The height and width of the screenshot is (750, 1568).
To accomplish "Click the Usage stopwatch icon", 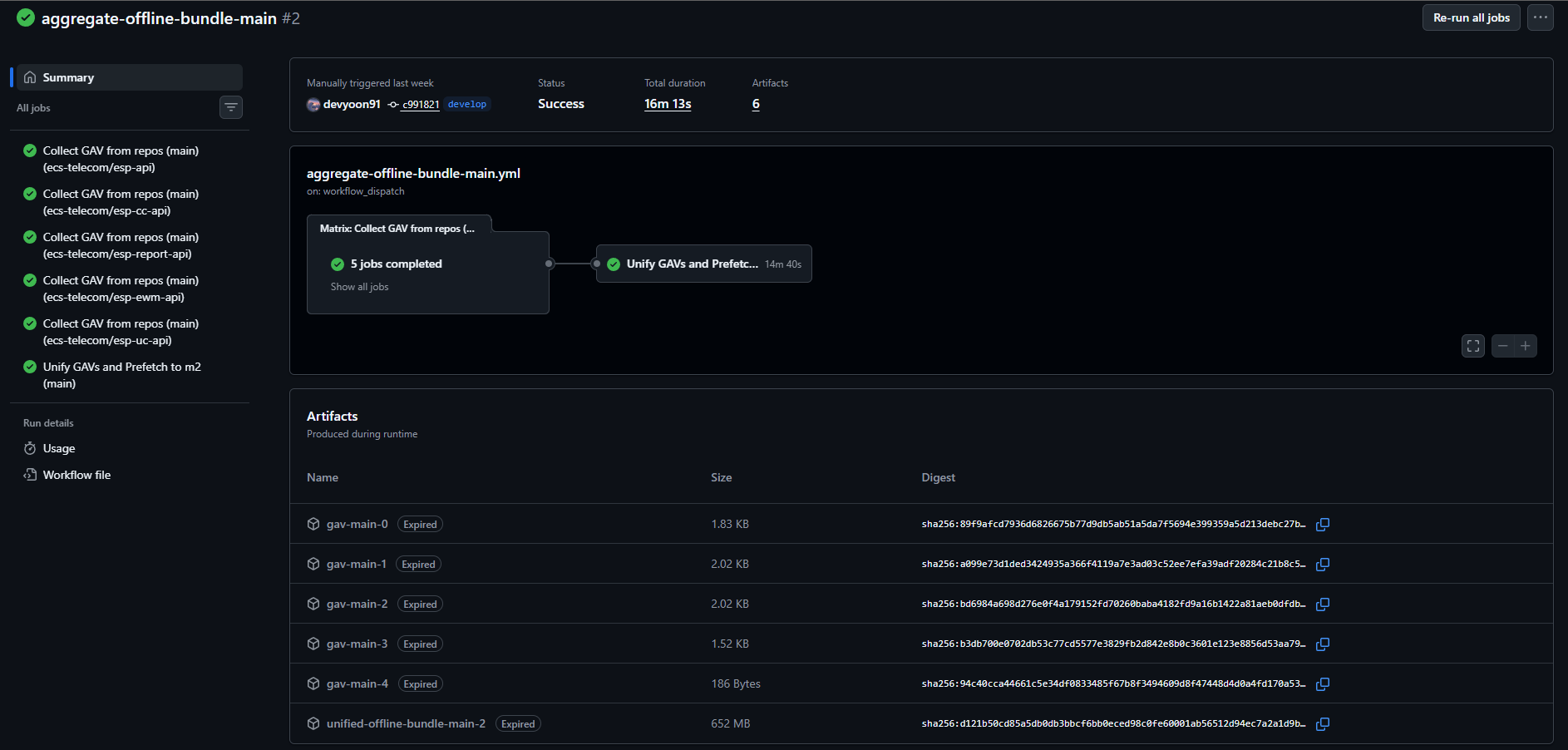I will 30,448.
